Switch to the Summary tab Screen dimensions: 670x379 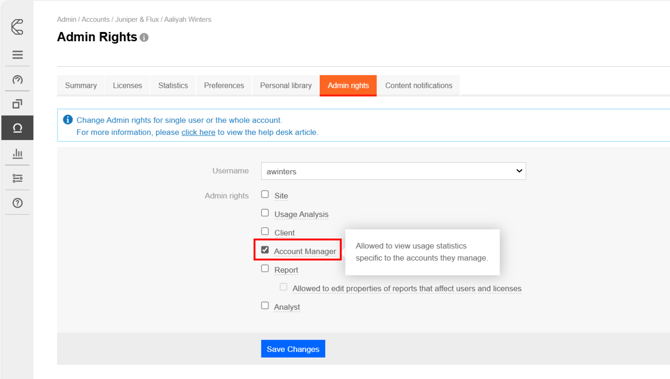click(81, 85)
